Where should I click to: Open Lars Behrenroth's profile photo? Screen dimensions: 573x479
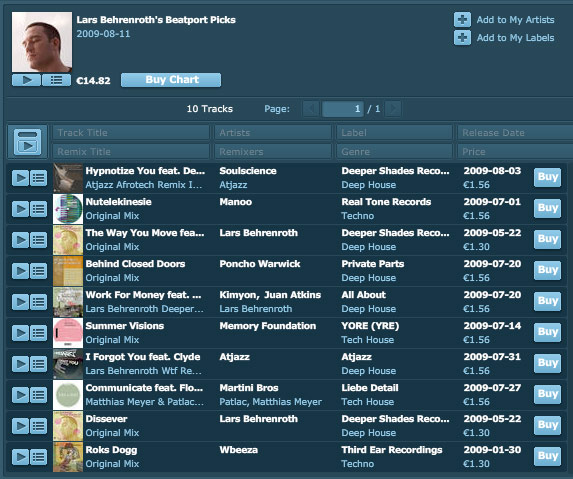click(x=42, y=42)
